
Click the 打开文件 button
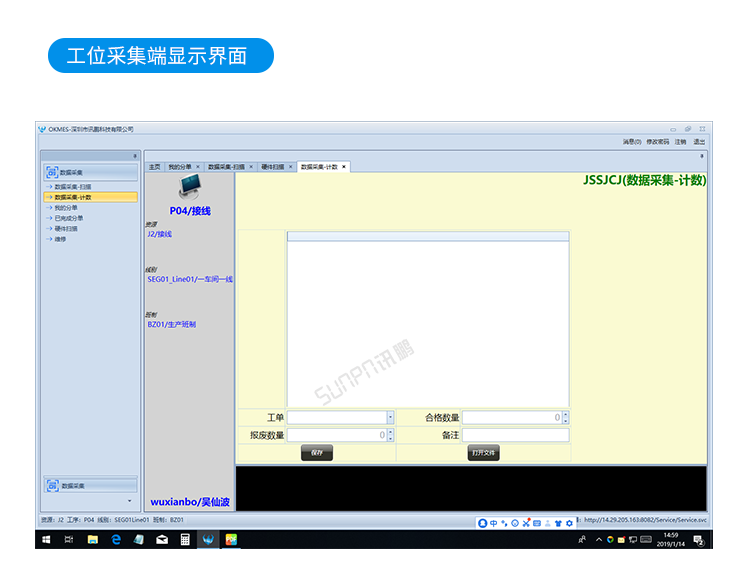click(x=484, y=453)
